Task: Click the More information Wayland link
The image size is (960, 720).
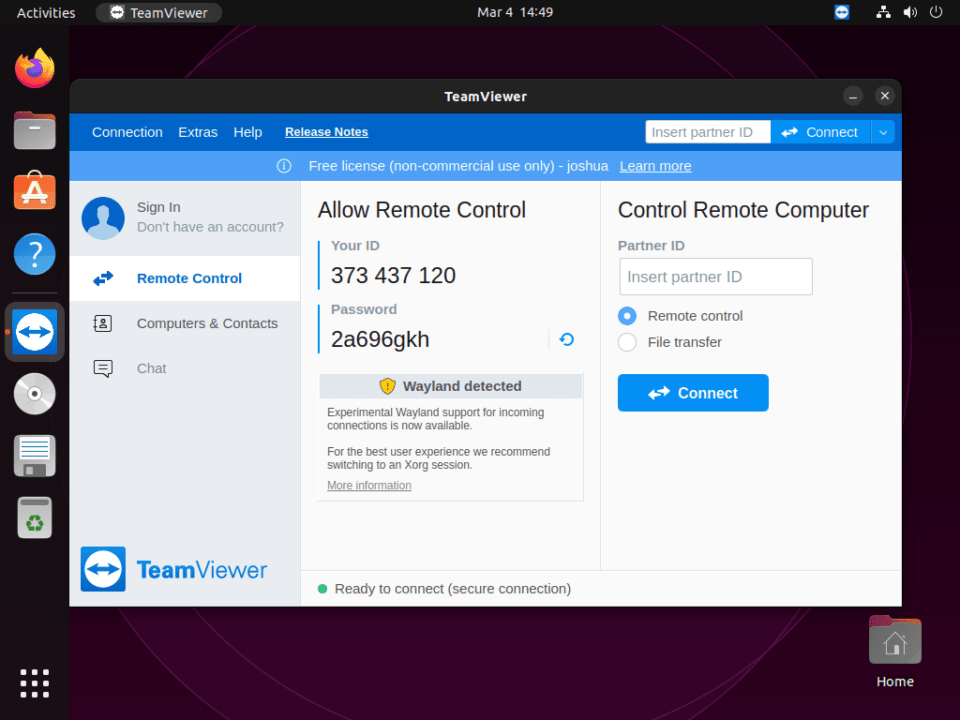Action: (369, 486)
